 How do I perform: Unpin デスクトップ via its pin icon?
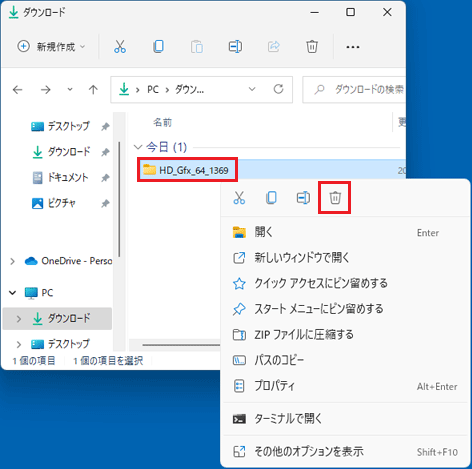pos(105,127)
